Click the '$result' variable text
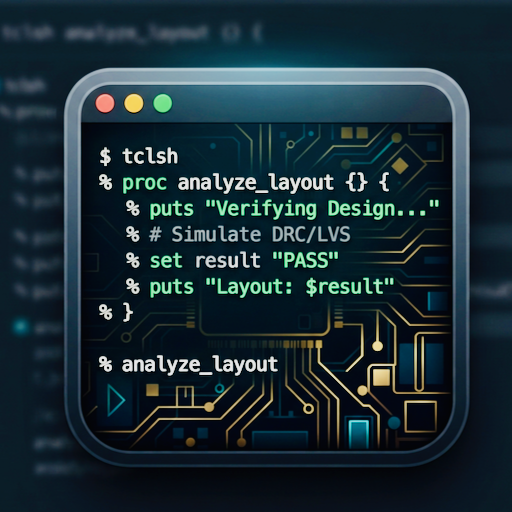The width and height of the screenshot is (512, 512). point(345,287)
